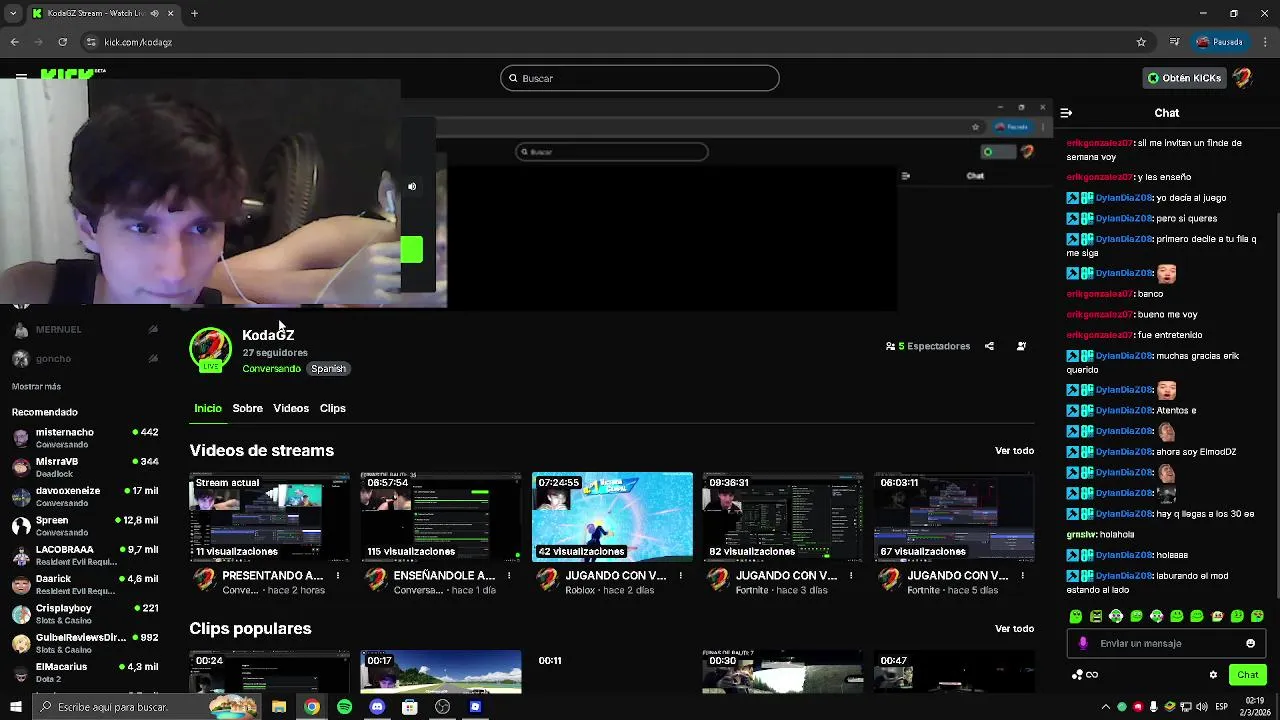
Task: Open options menu for PRESENTANDO A... video
Action: tap(338, 576)
